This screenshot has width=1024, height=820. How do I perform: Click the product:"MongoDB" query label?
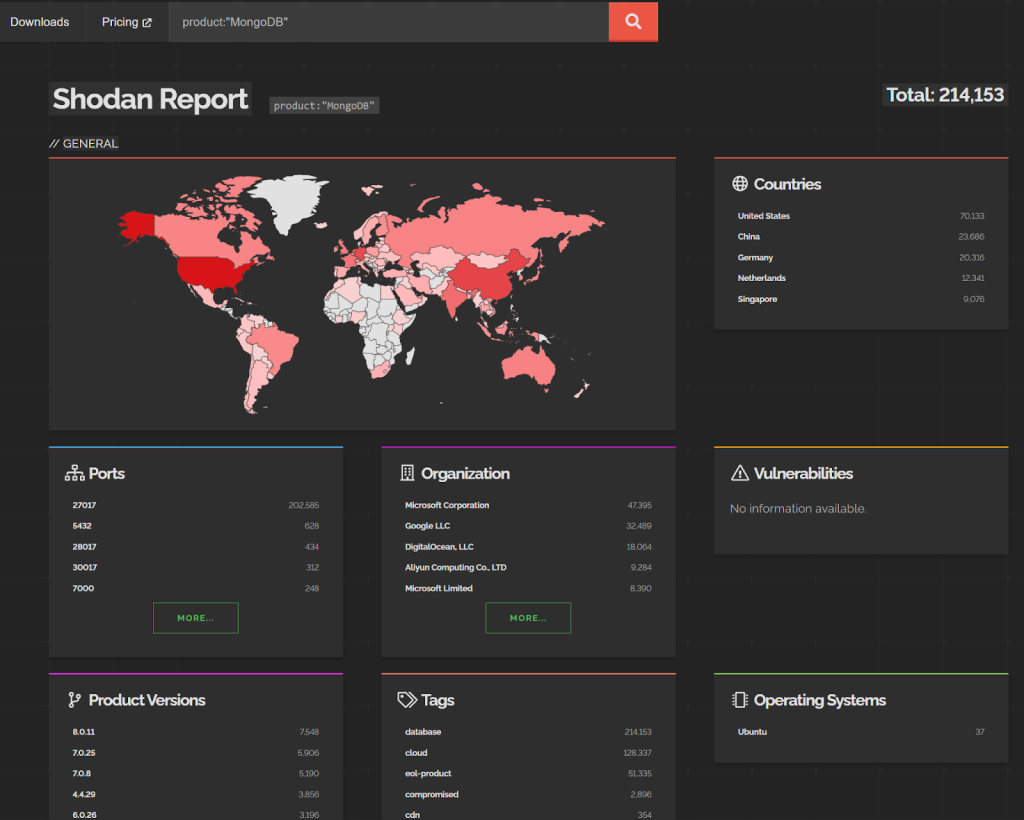(324, 105)
